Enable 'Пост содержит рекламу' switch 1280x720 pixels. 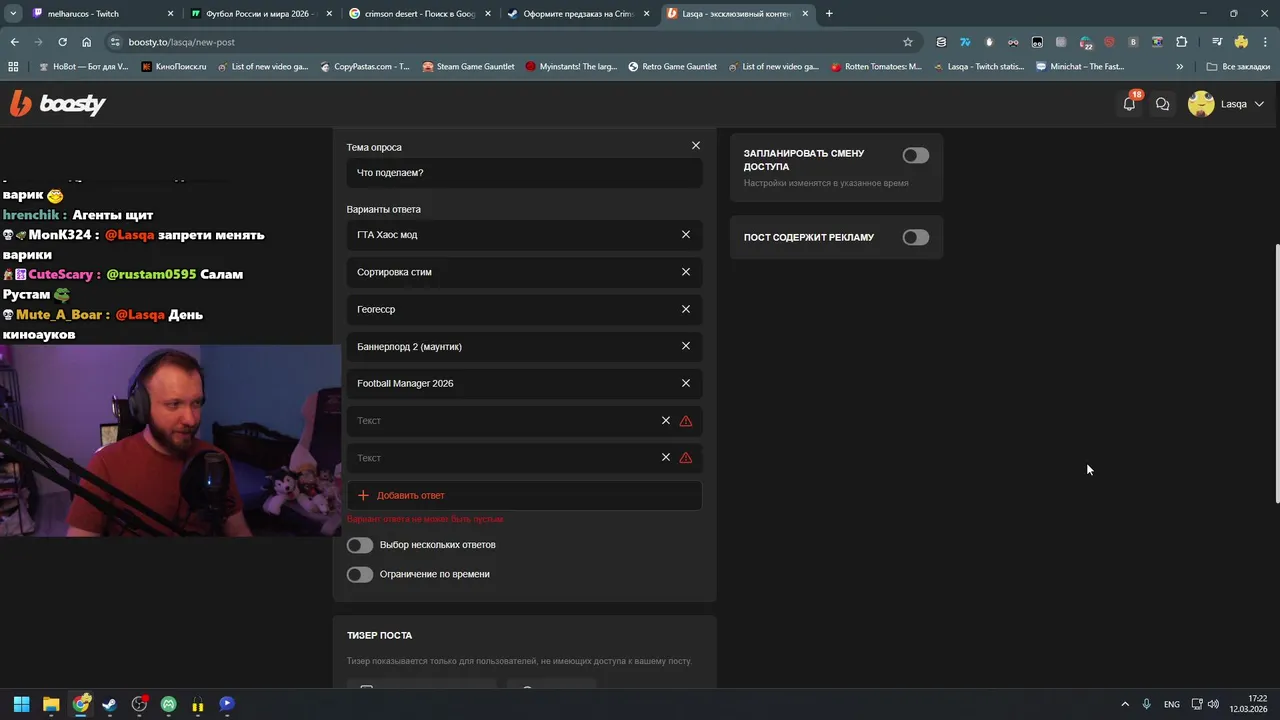click(x=916, y=237)
